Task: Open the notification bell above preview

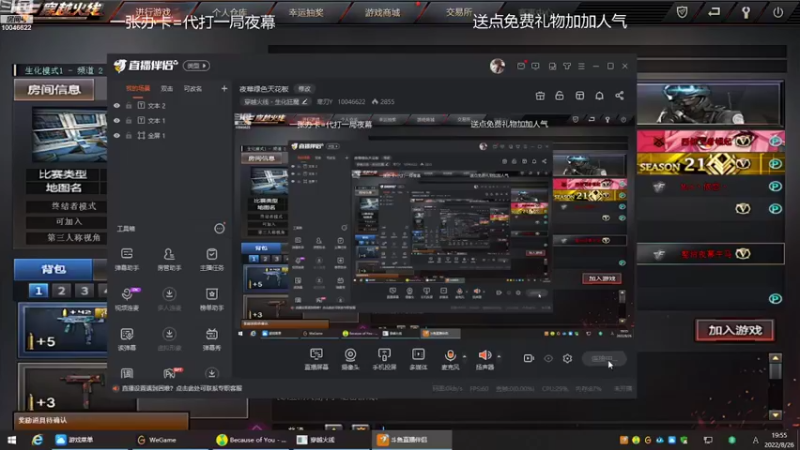Action: (x=599, y=95)
